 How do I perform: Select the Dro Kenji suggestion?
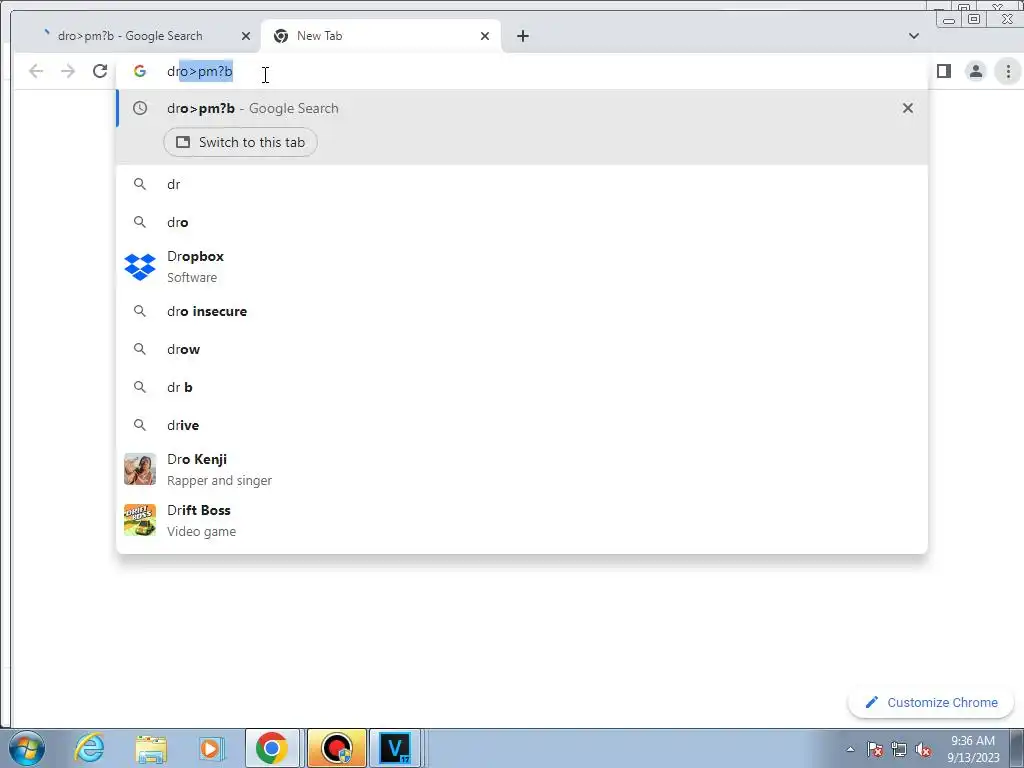[522, 470]
